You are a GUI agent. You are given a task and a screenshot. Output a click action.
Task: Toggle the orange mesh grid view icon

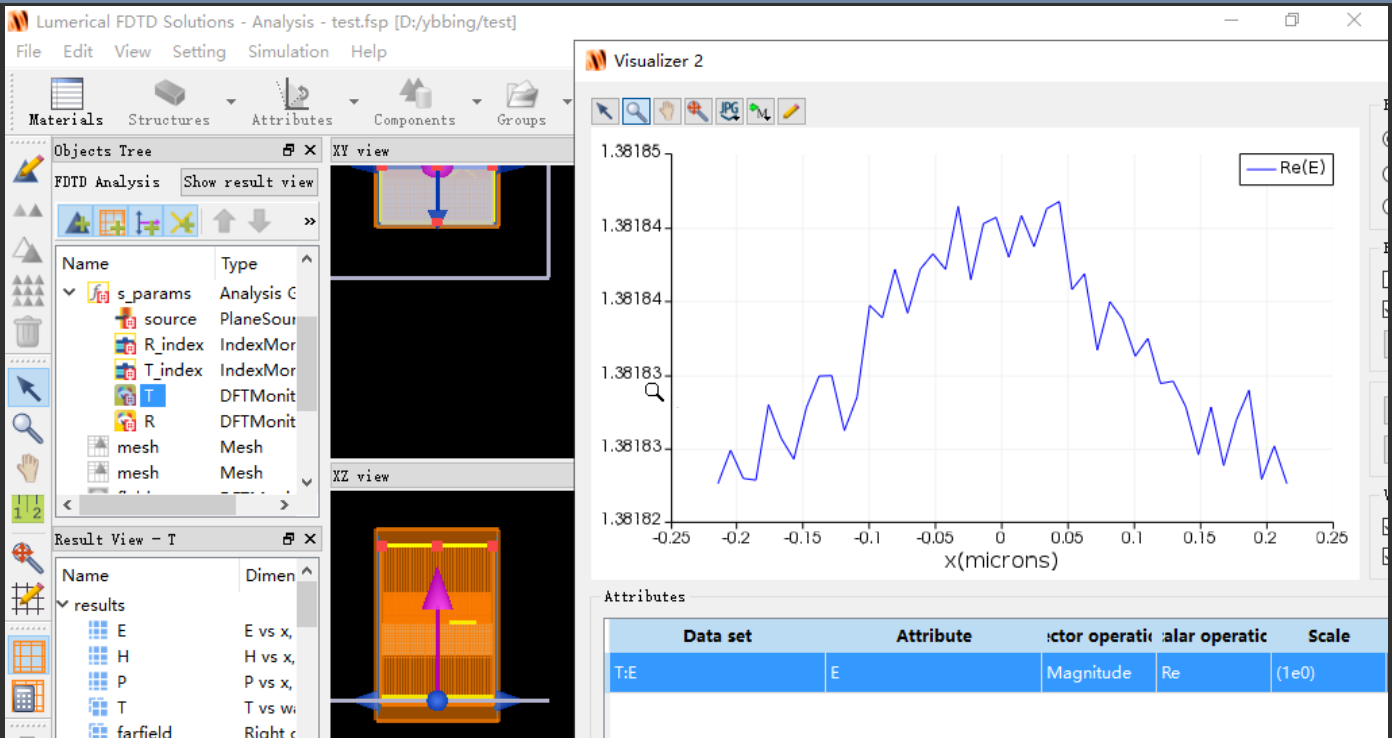(x=28, y=655)
